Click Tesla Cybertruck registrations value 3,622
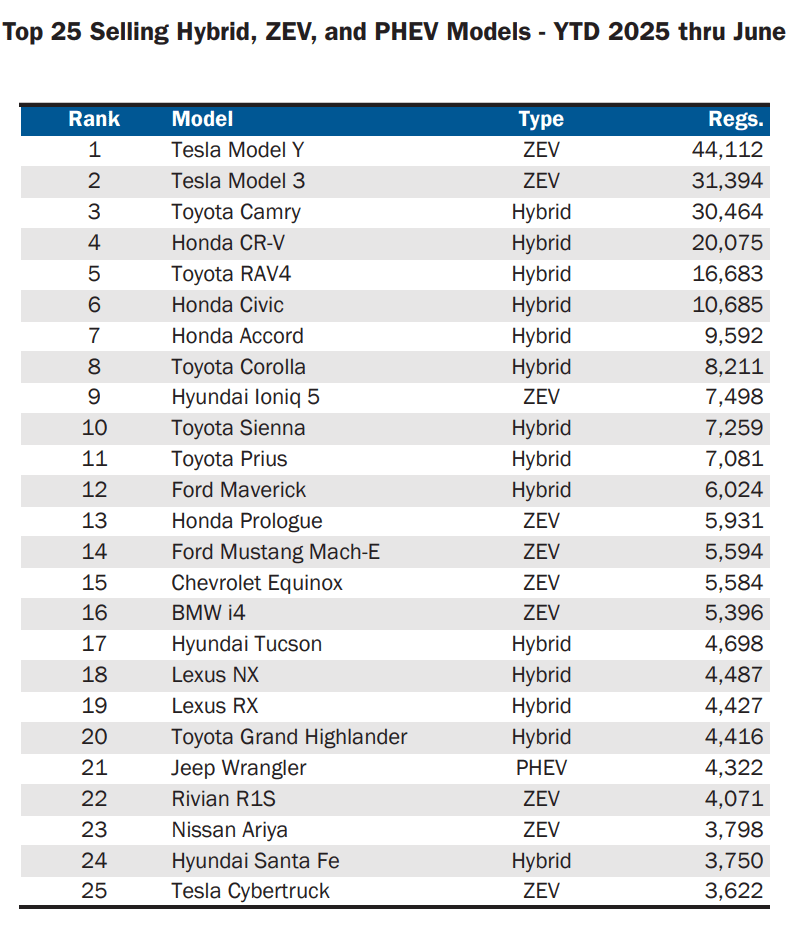The height and width of the screenshot is (926, 787). click(733, 891)
